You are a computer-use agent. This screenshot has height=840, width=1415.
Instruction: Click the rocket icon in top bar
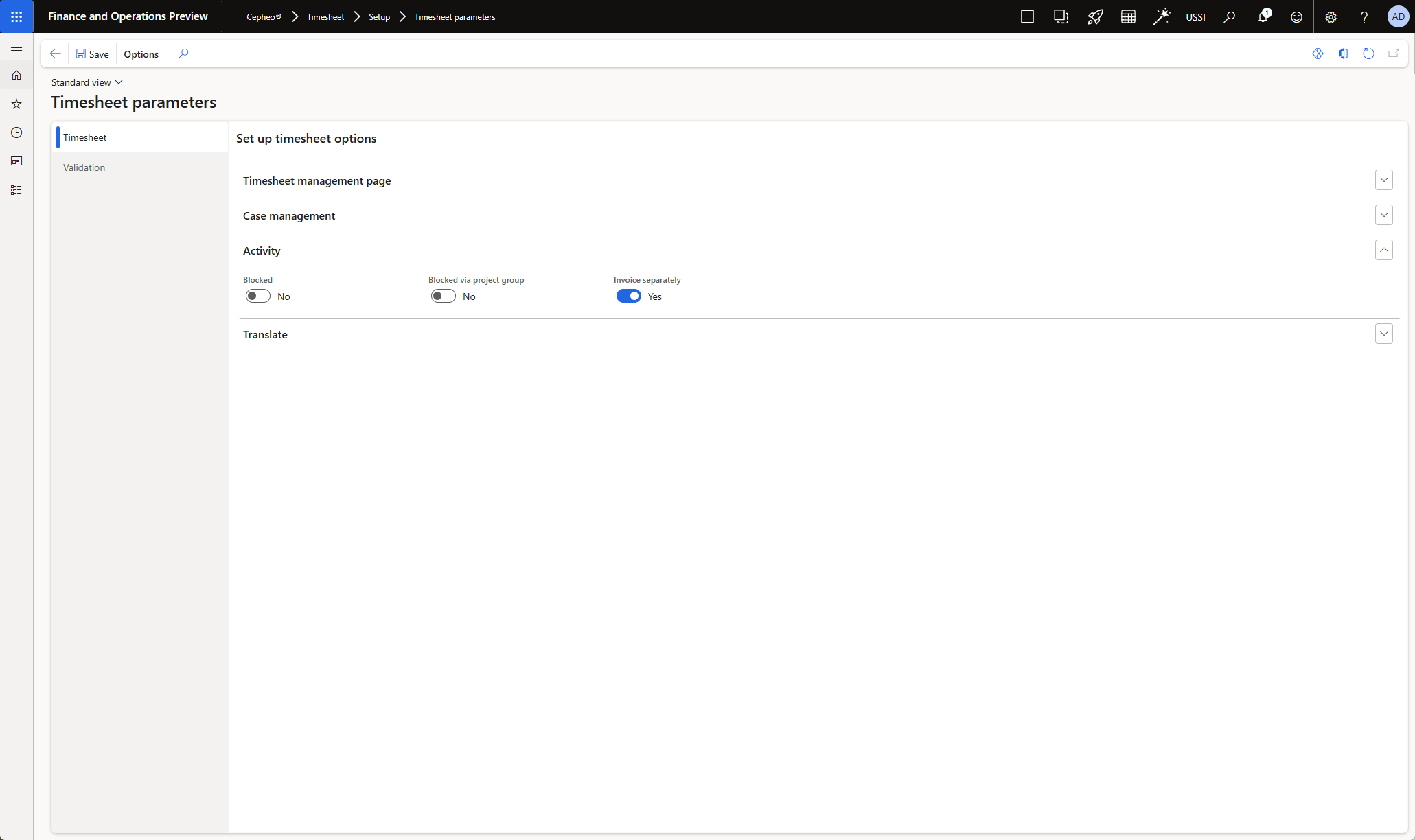pyautogui.click(x=1094, y=17)
